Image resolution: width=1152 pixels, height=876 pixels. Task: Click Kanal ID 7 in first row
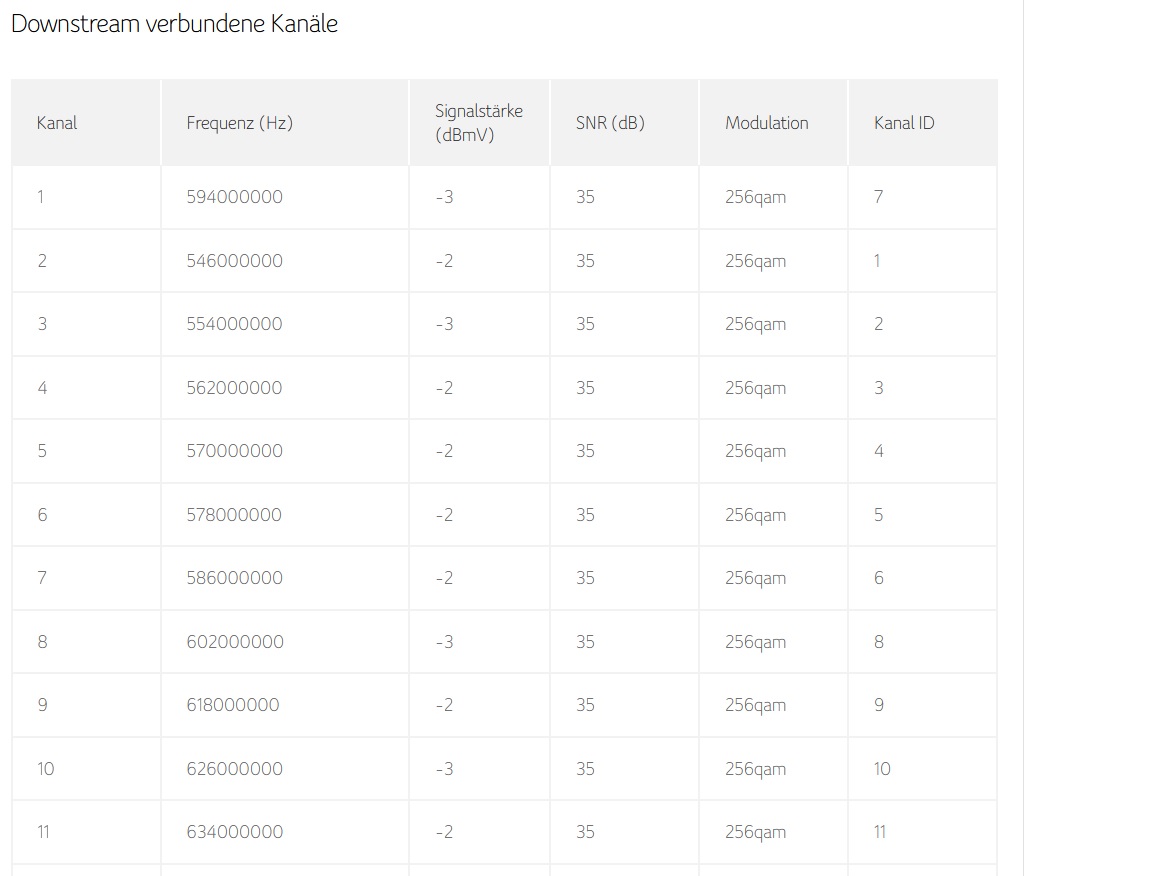878,197
